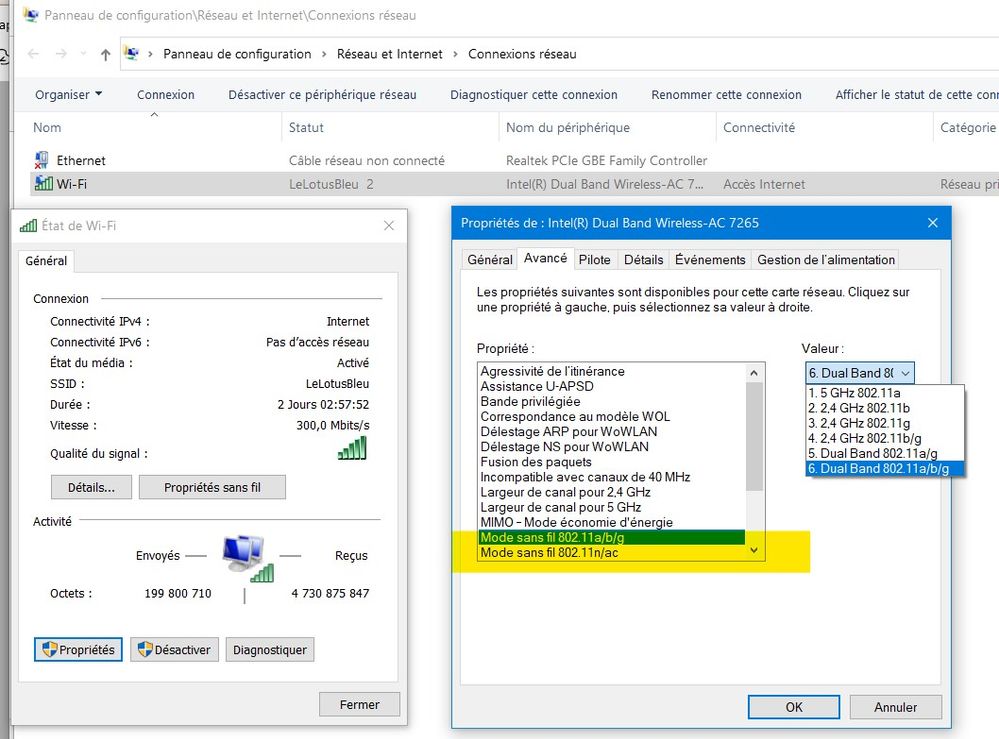Open the Organiser dropdown menu
This screenshot has height=739, width=999.
coord(66,94)
